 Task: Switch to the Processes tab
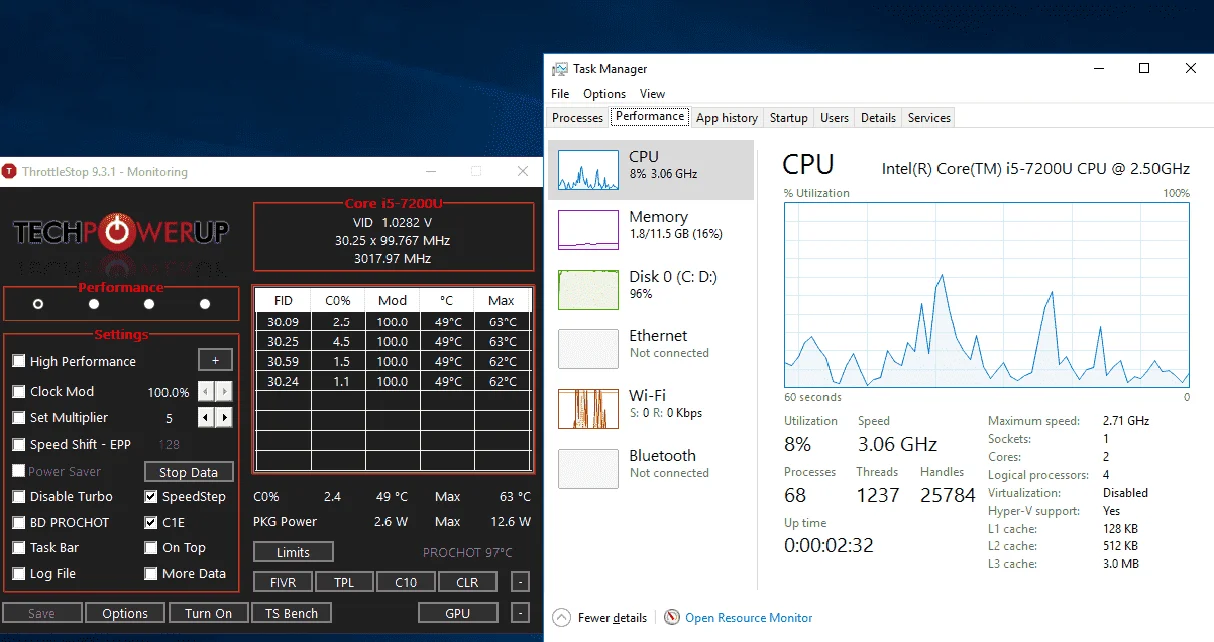coord(578,118)
